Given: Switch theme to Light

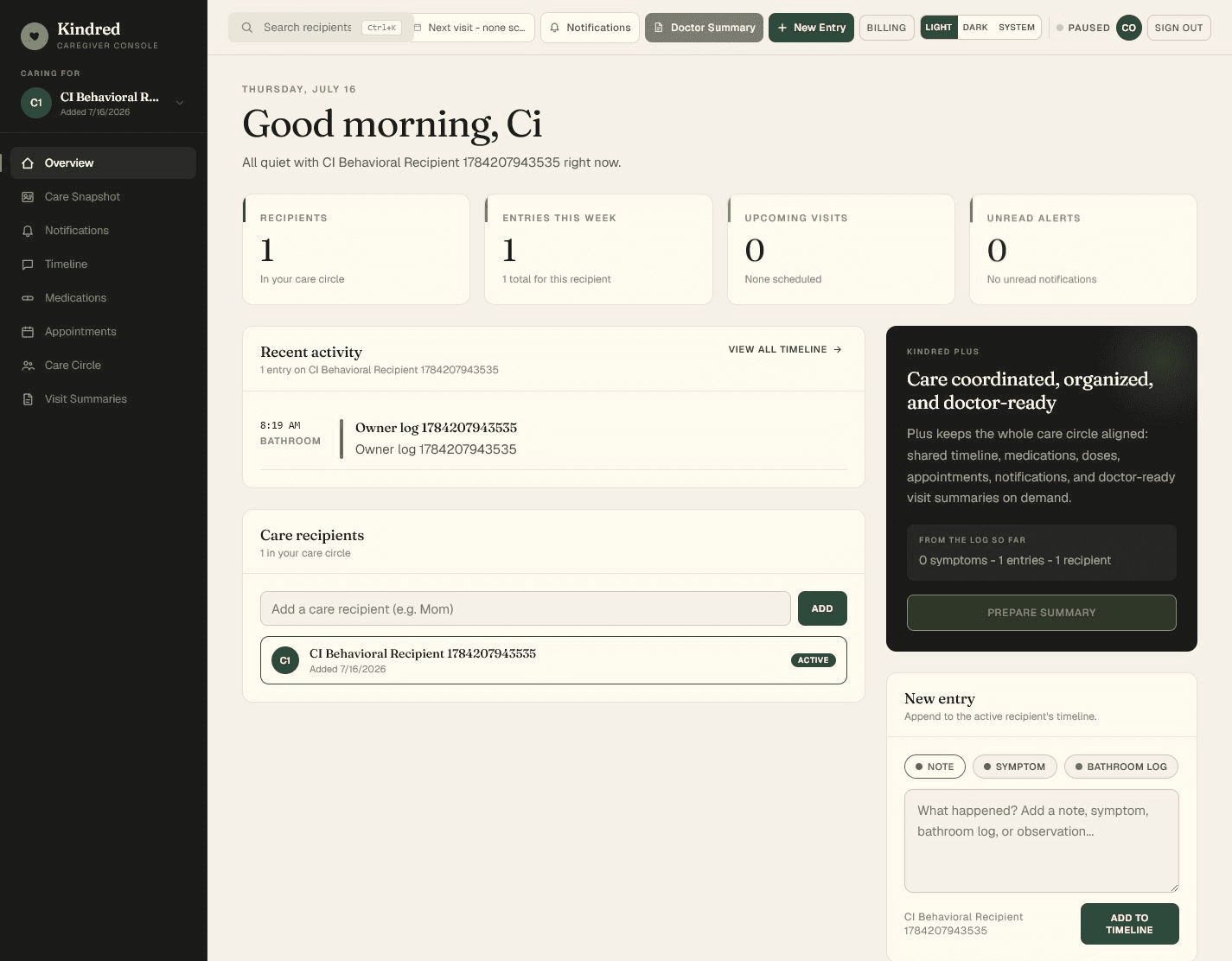Looking at the screenshot, I should click(938, 28).
